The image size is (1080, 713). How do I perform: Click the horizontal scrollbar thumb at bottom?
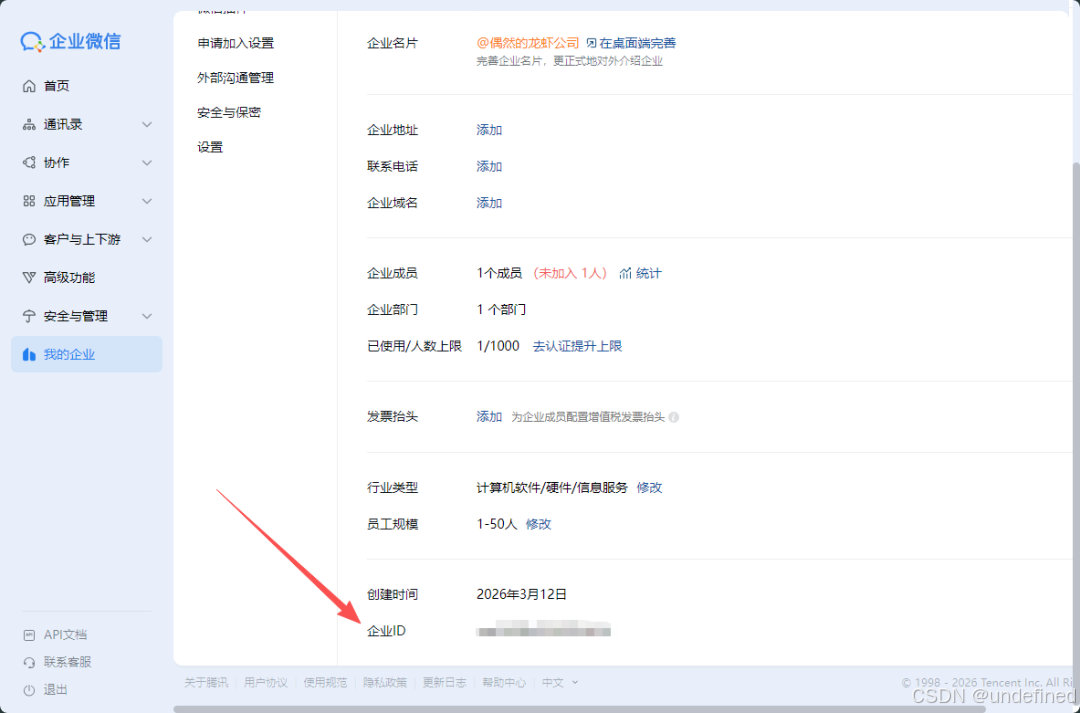(x=580, y=709)
